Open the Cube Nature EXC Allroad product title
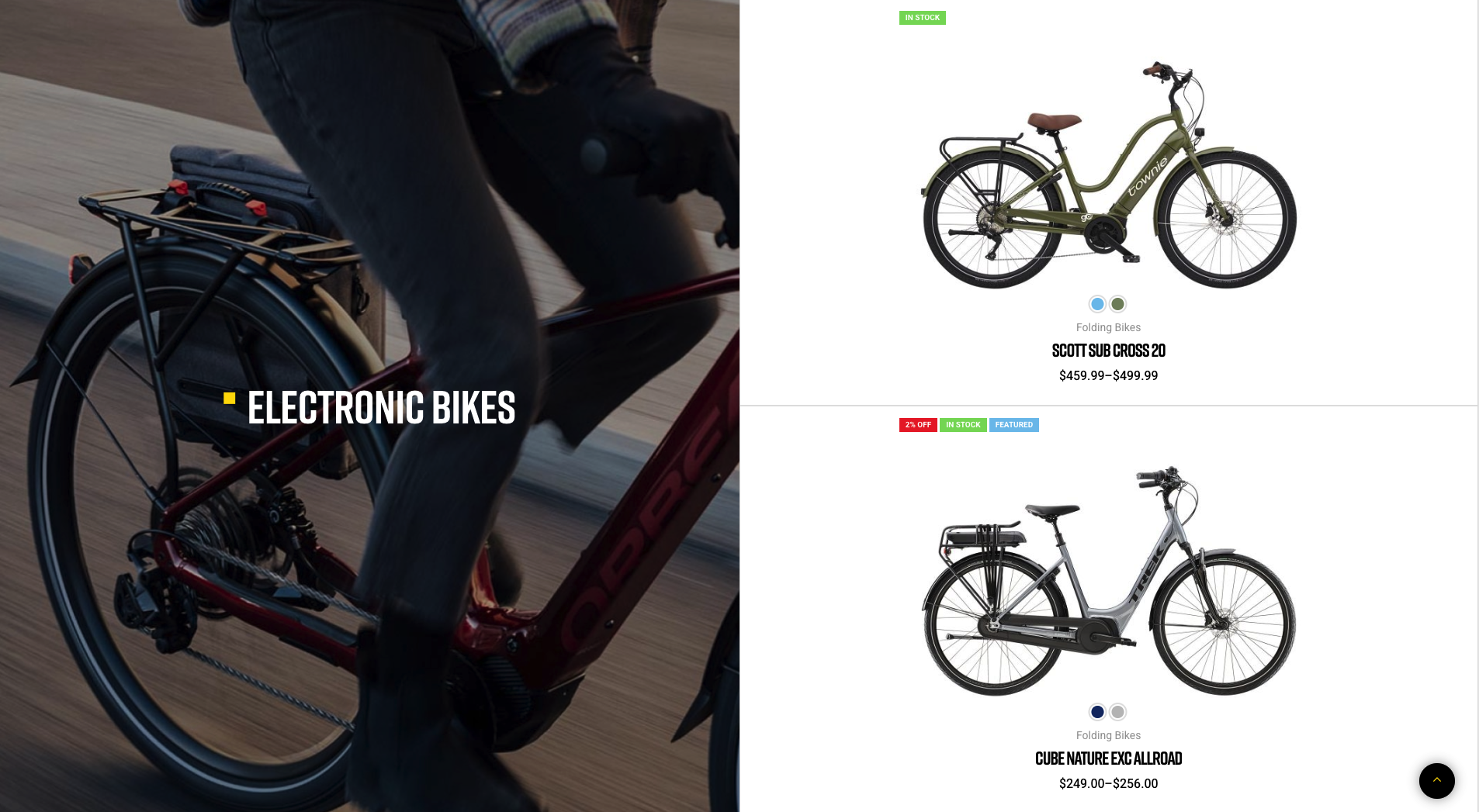This screenshot has width=1479, height=812. pyautogui.click(x=1108, y=758)
